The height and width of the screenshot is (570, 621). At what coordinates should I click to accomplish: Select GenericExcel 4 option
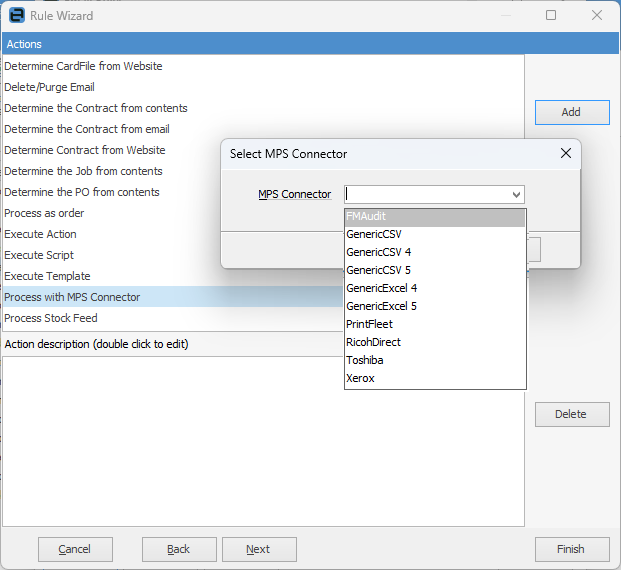(x=435, y=288)
